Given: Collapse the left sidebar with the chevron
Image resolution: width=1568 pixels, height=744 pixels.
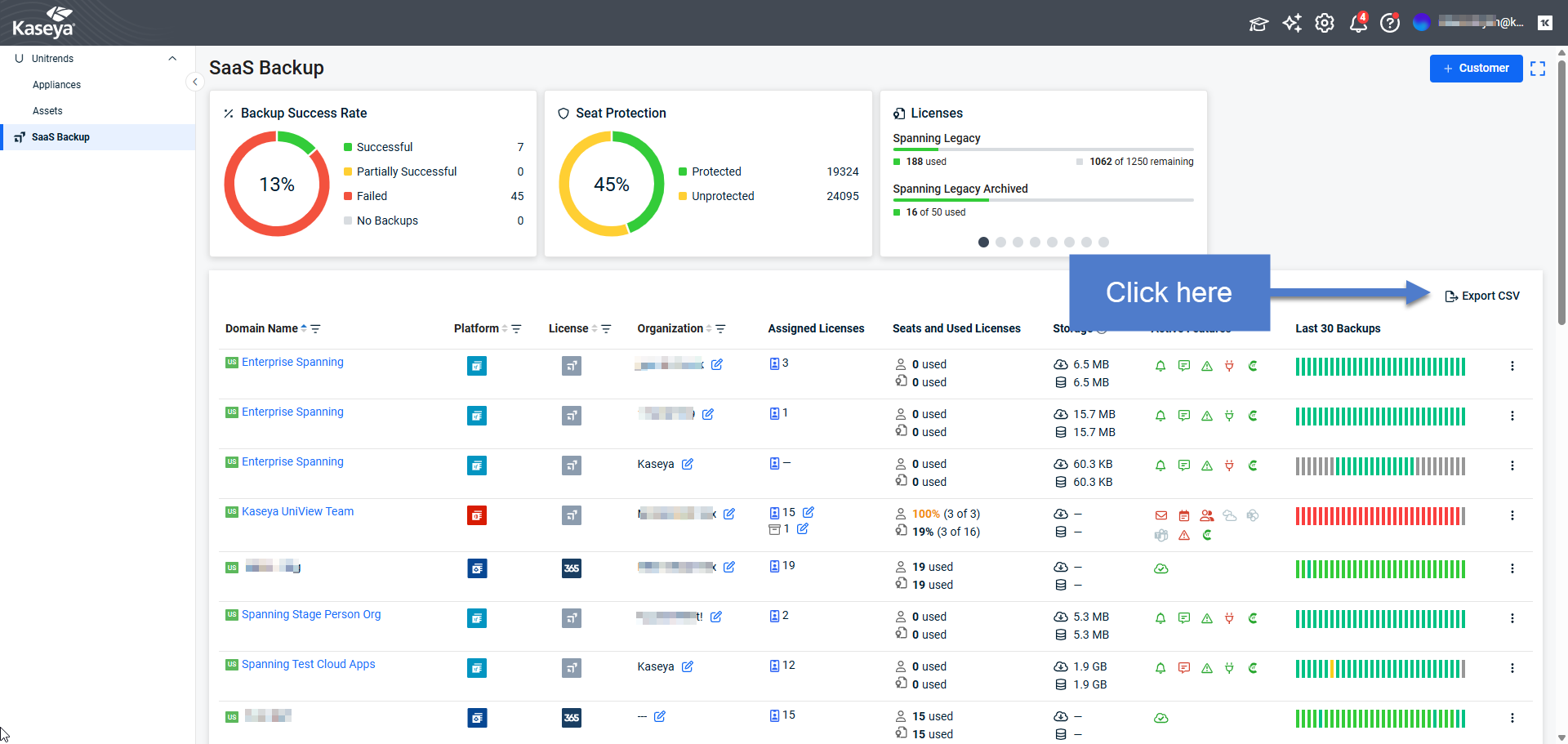Looking at the screenshot, I should click(x=194, y=82).
